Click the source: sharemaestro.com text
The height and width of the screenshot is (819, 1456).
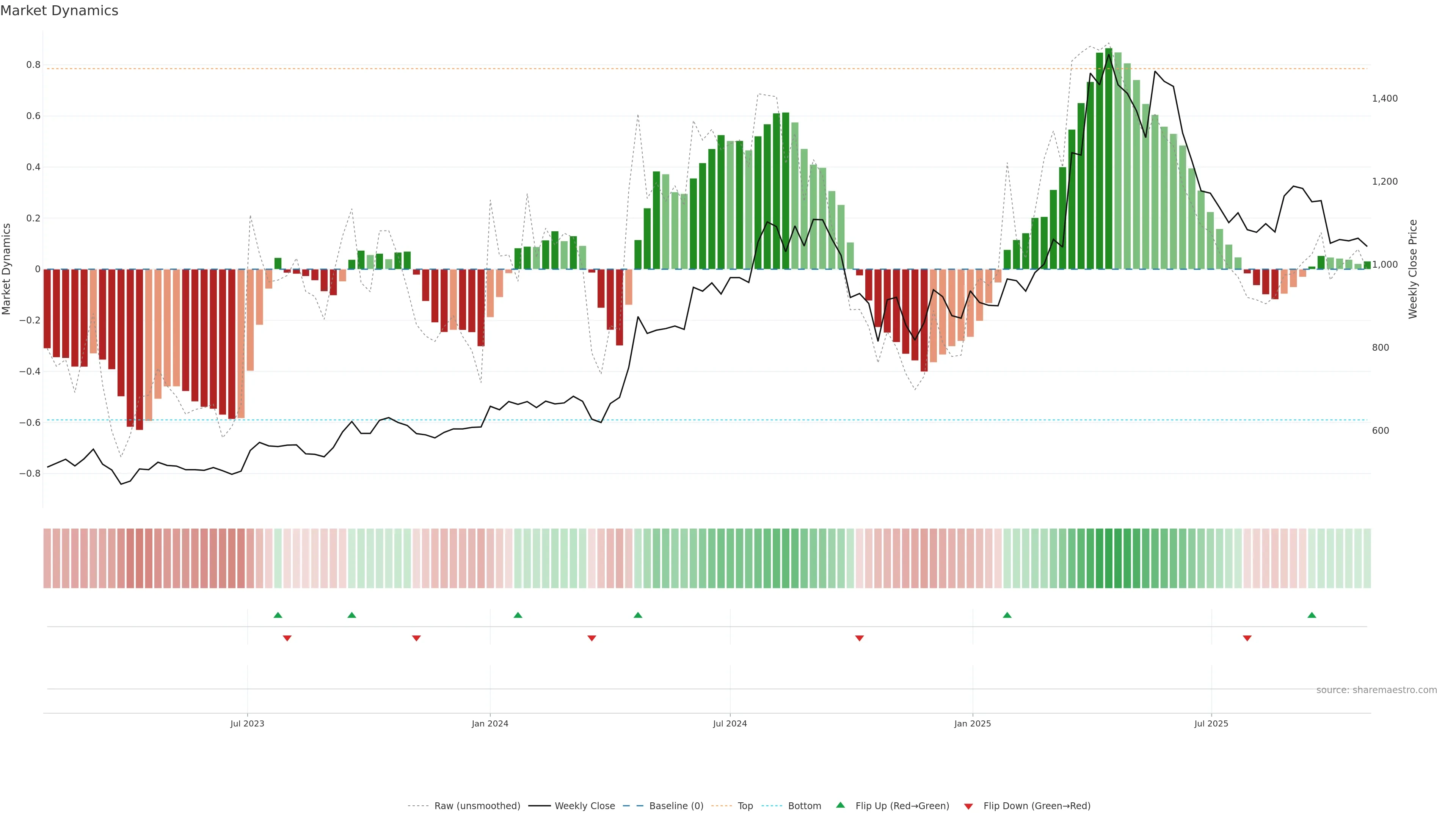pos(1376,690)
